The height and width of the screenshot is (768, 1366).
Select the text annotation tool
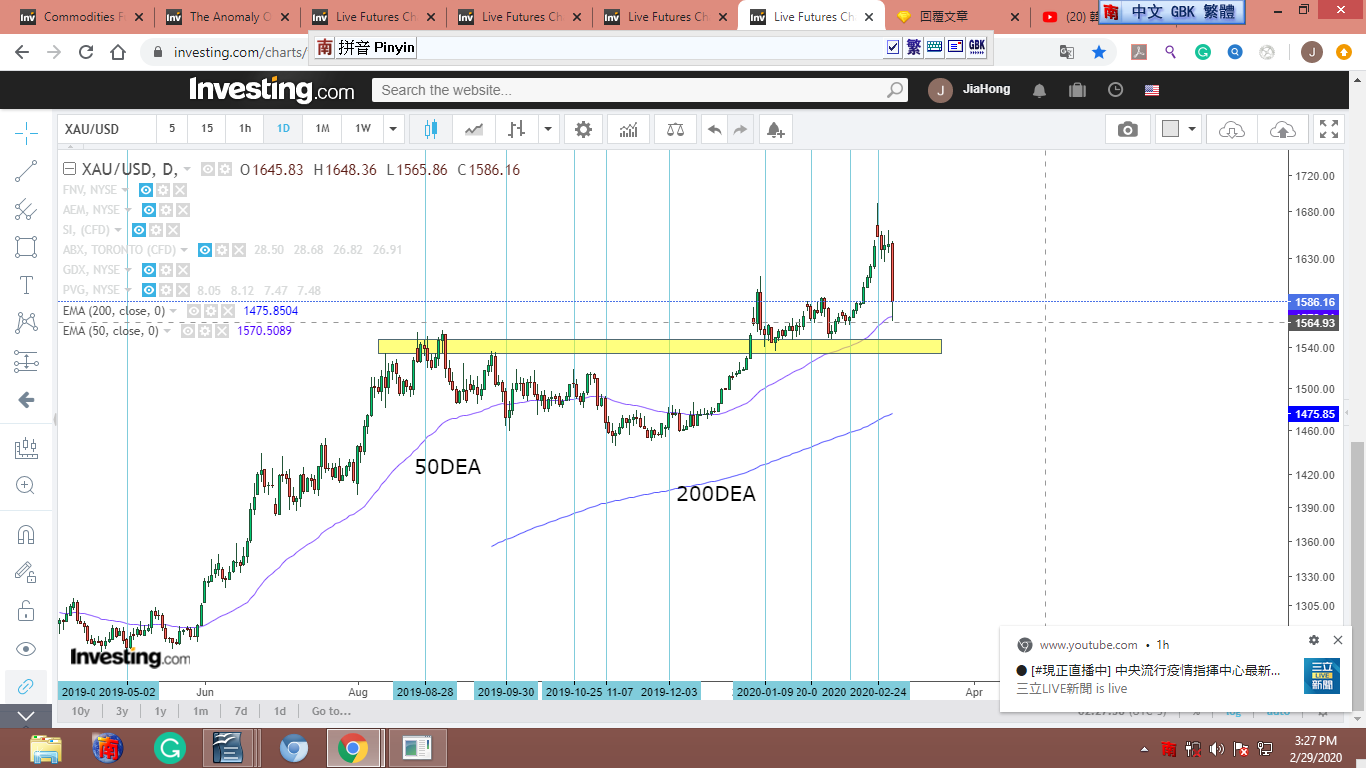tap(26, 285)
